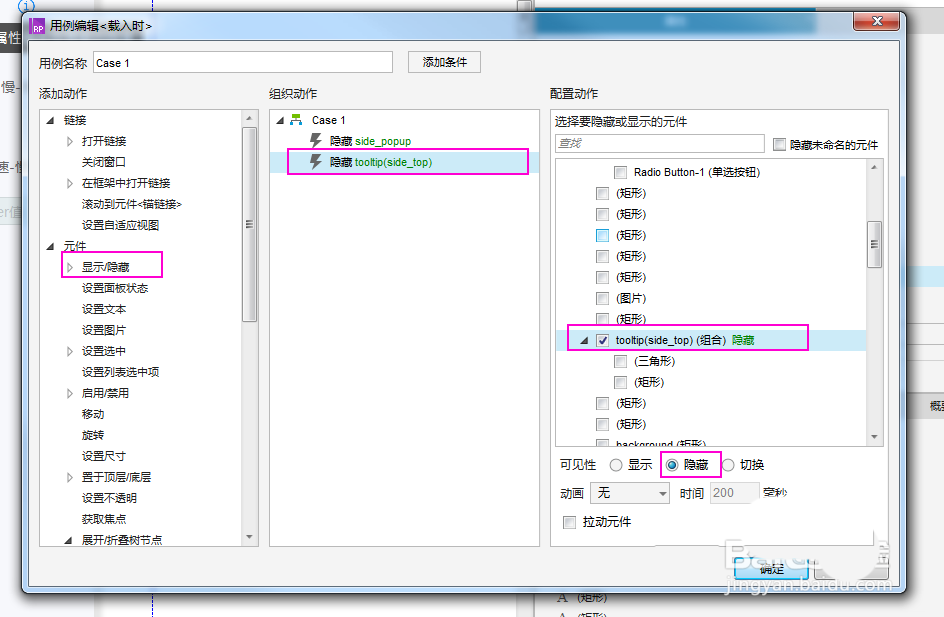Click the 时间 input showing 200
Image resolution: width=944 pixels, height=617 pixels.
[x=733, y=492]
